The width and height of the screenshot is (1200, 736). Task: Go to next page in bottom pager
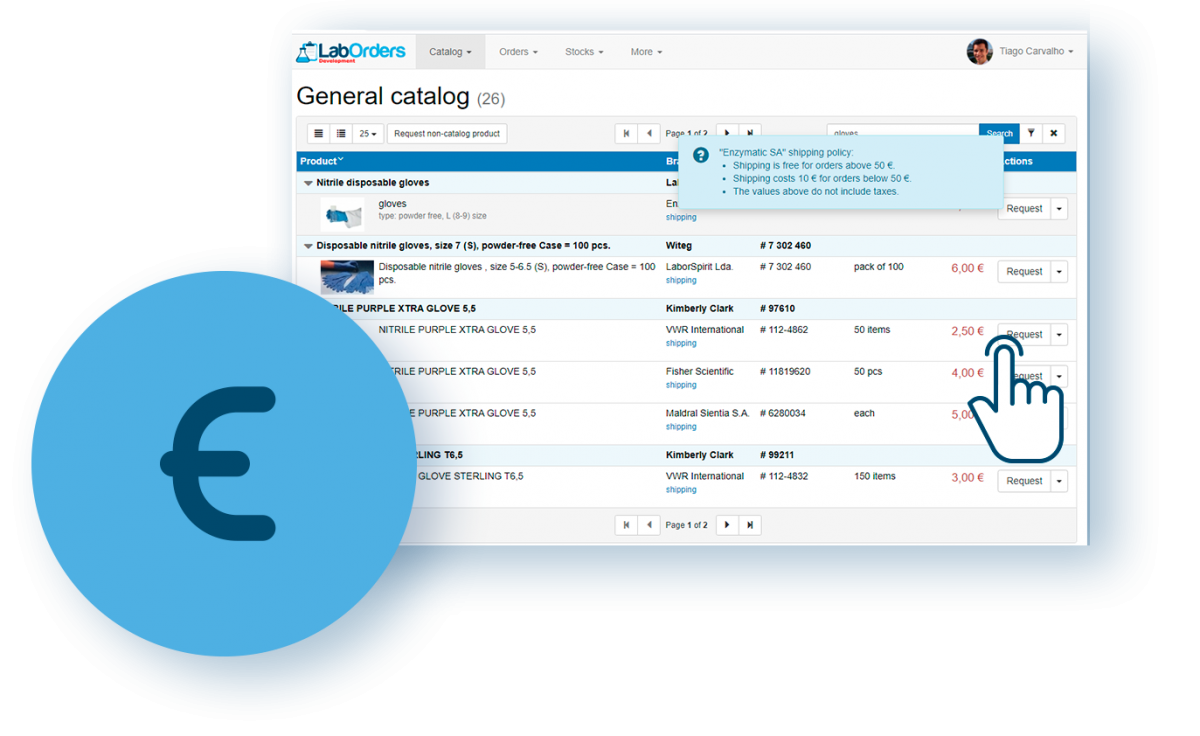pos(727,525)
